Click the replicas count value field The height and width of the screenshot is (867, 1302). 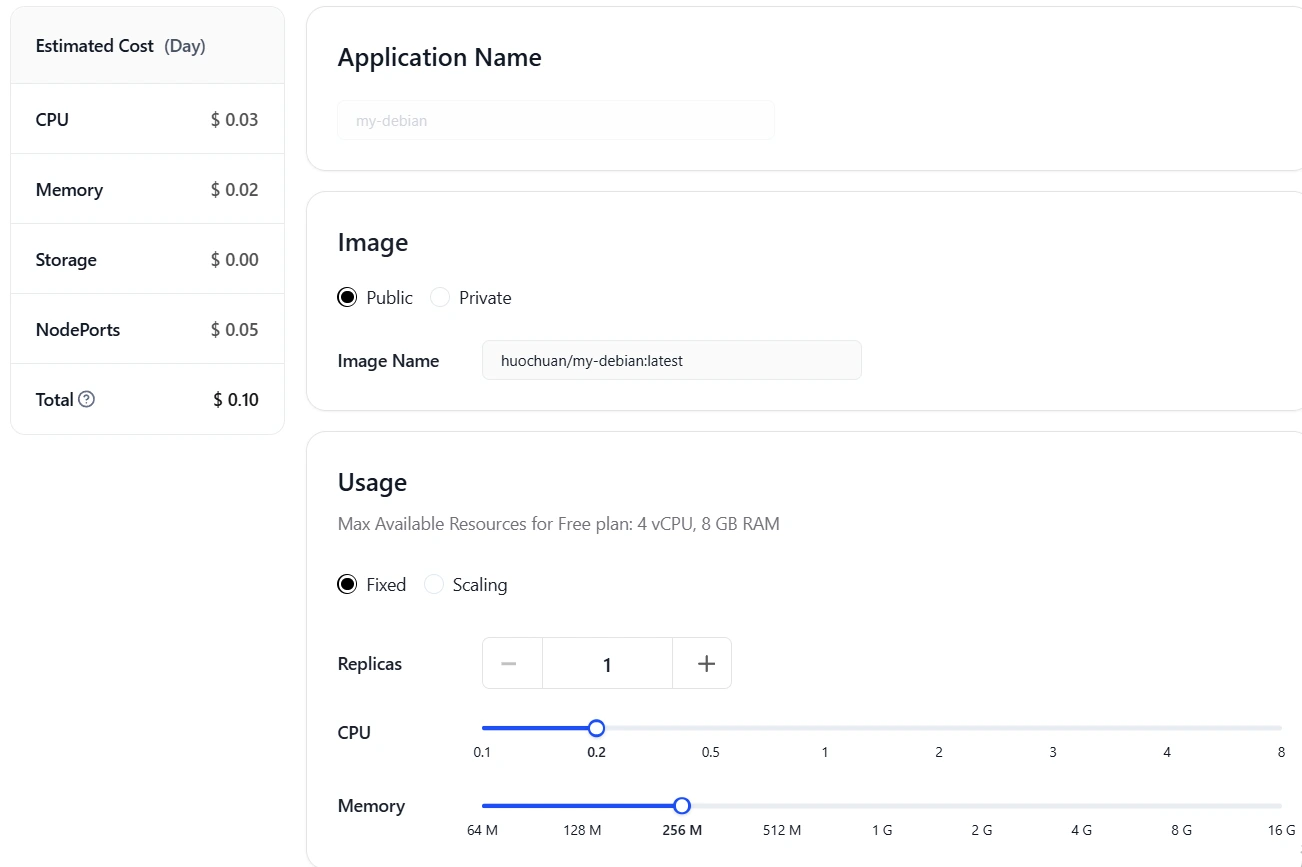pyautogui.click(x=607, y=664)
